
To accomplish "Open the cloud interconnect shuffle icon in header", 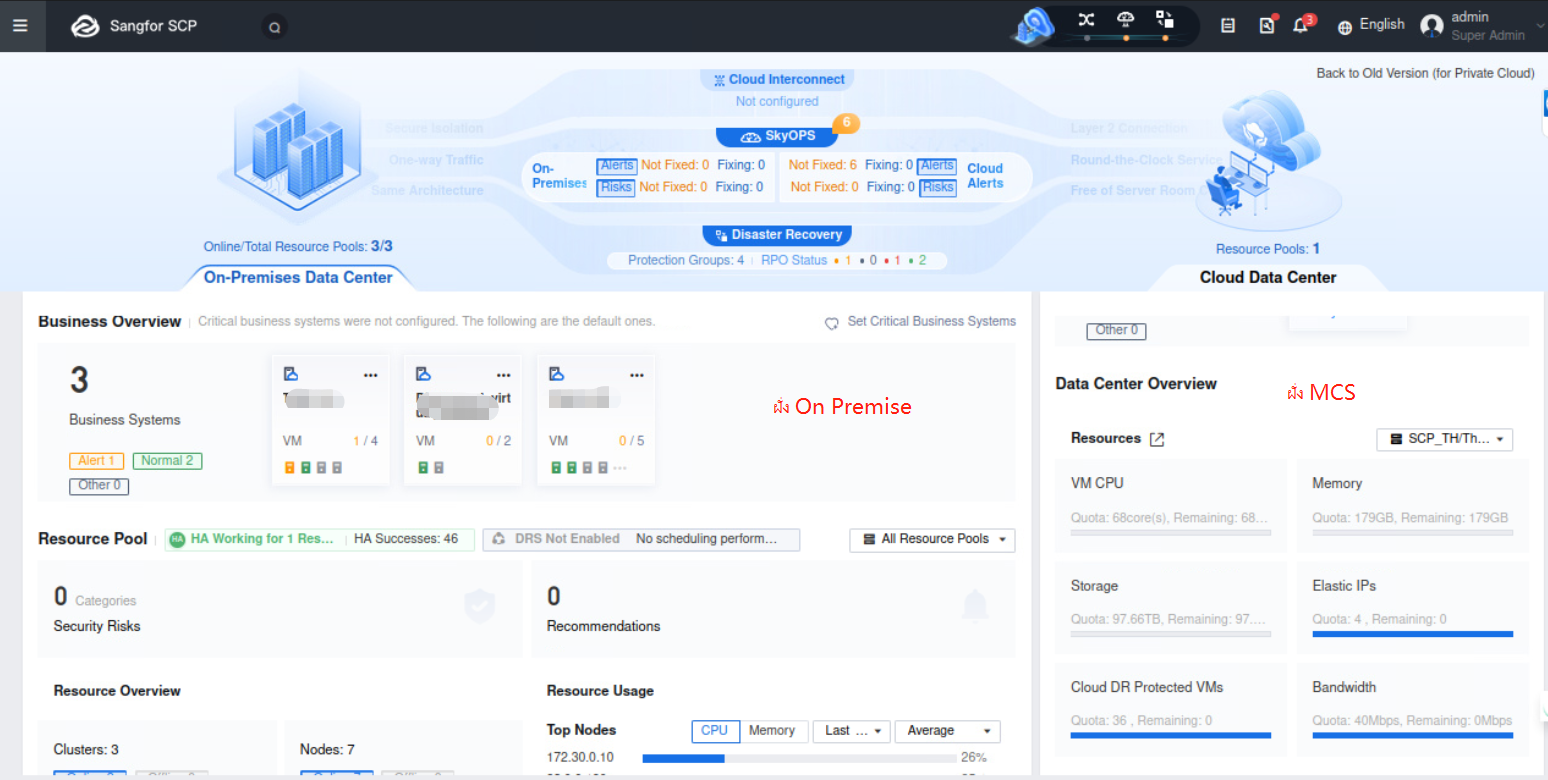I will click(x=1087, y=19).
